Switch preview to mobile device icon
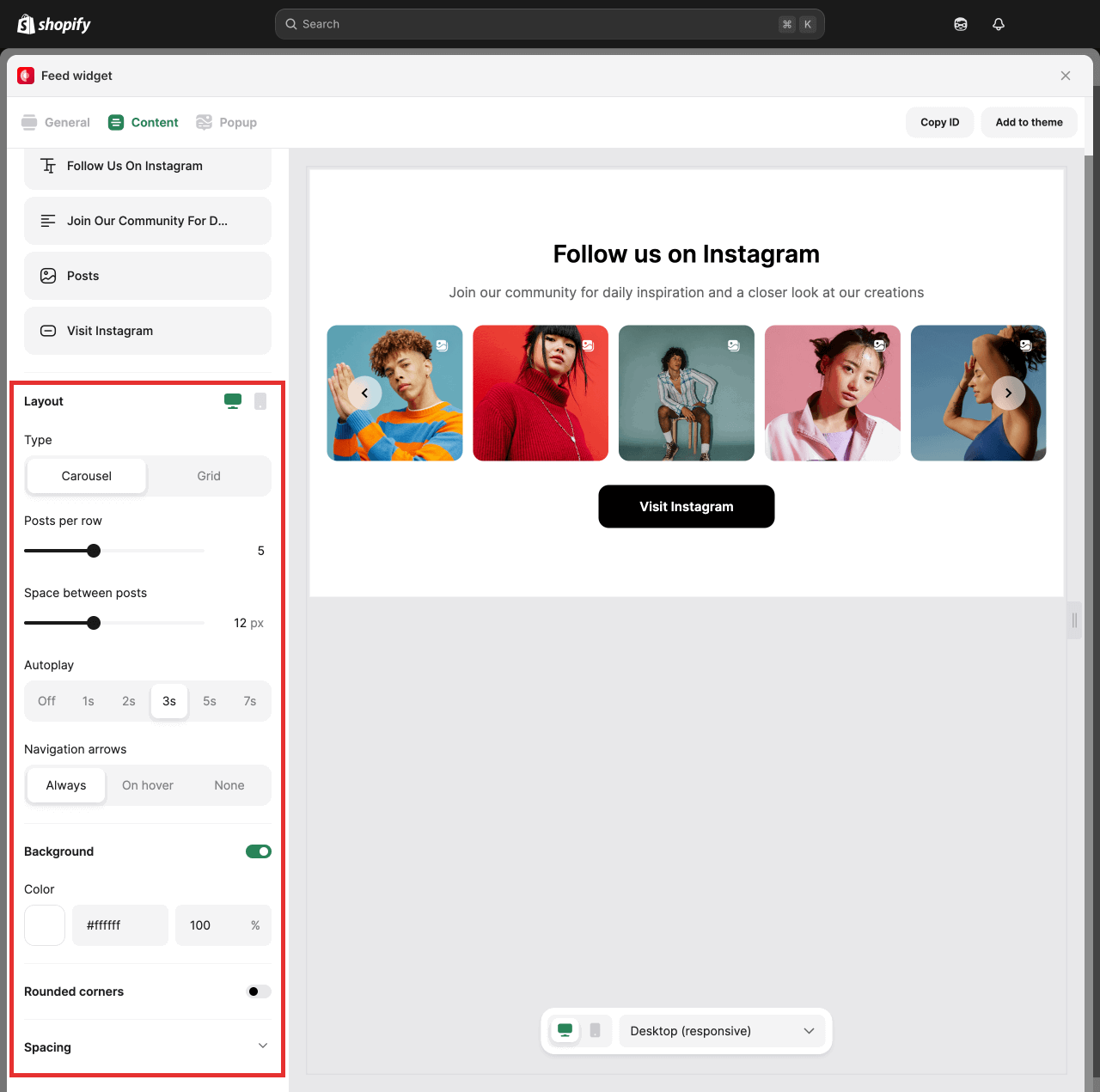This screenshot has width=1100, height=1092. [x=595, y=1030]
